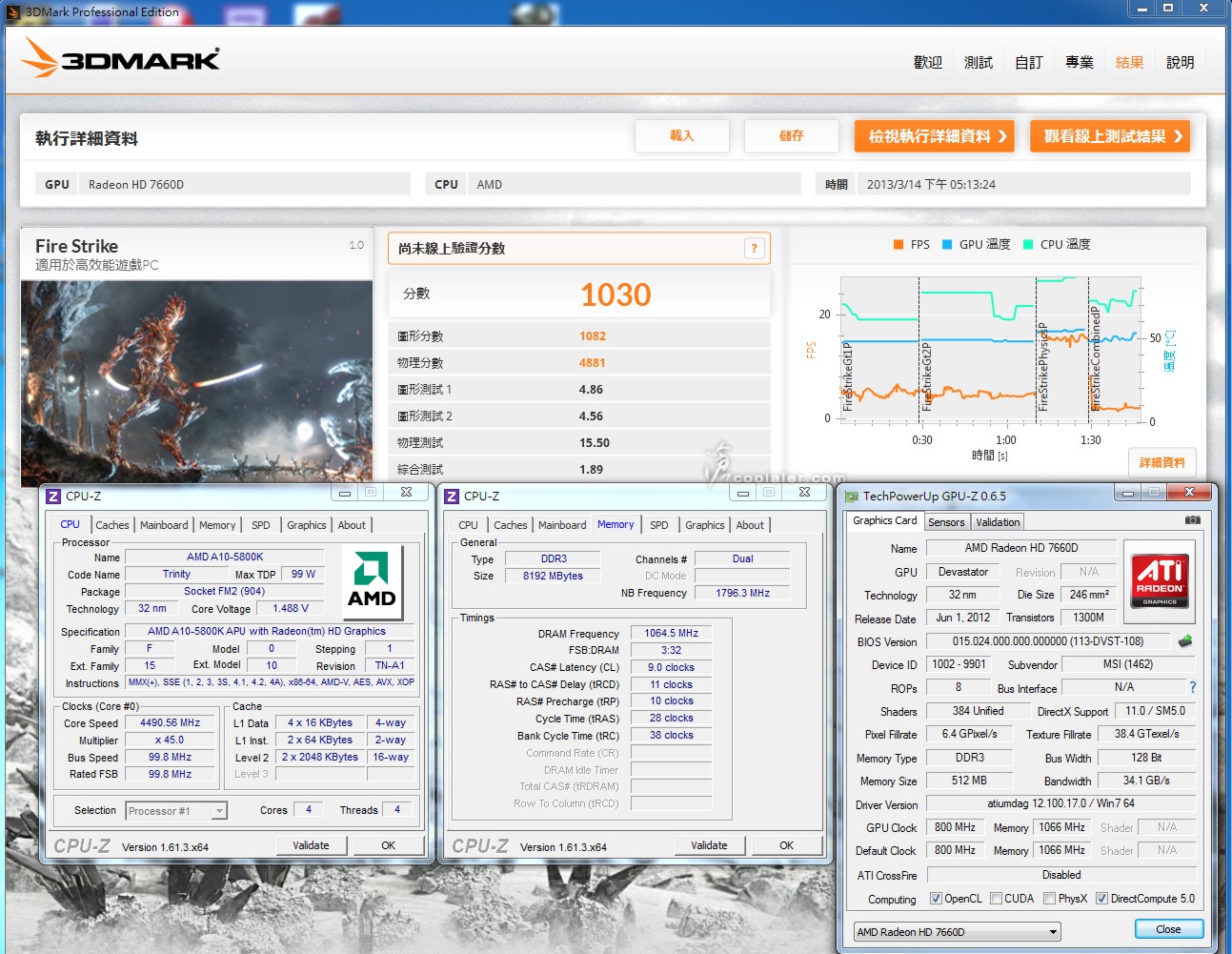Toggle the OpenCL checkbox in GPU-Z
The height and width of the screenshot is (954, 1232).
click(936, 899)
